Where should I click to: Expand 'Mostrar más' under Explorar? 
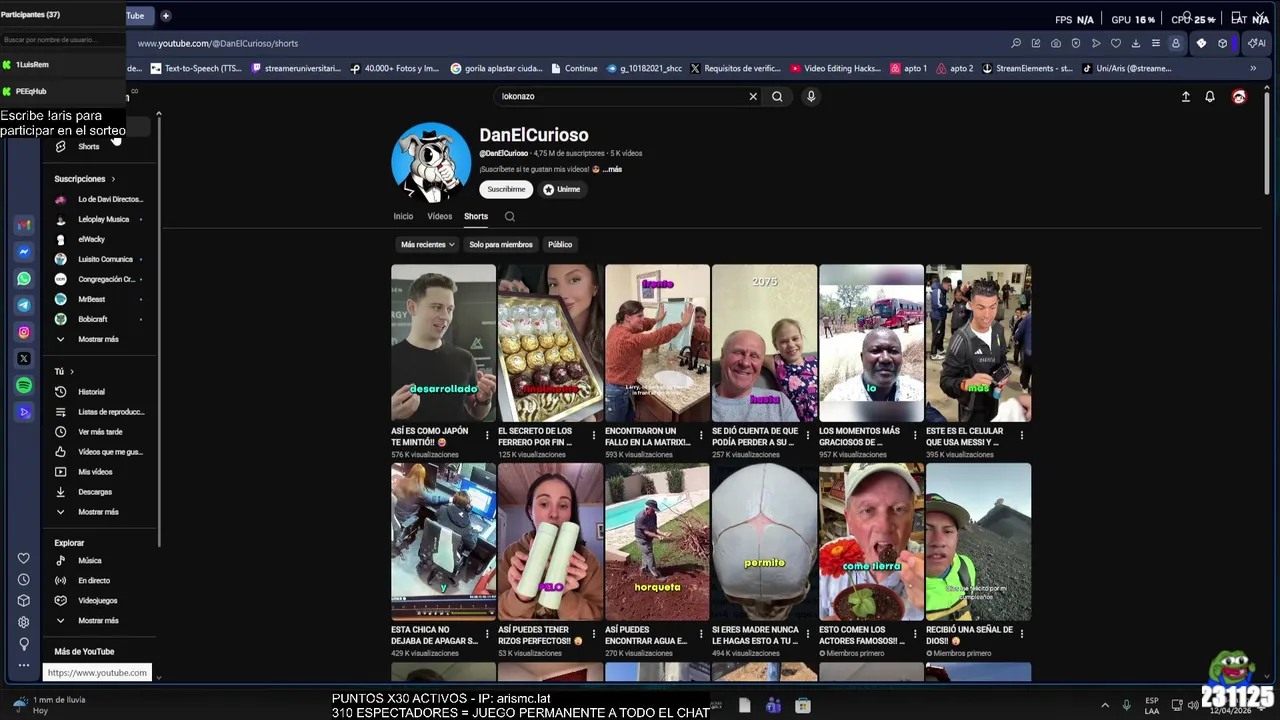[x=98, y=621]
